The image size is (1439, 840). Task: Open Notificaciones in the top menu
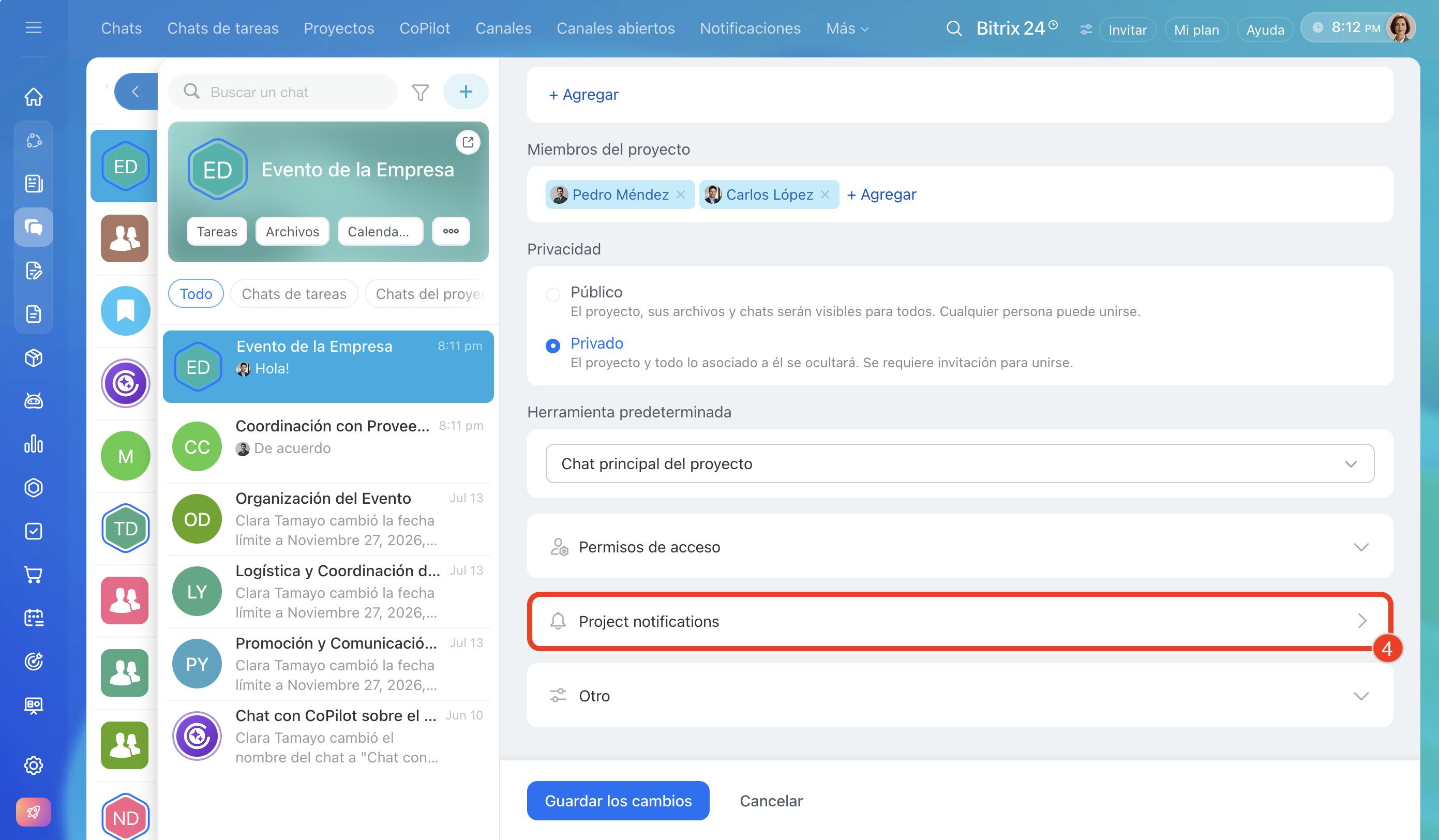point(751,28)
